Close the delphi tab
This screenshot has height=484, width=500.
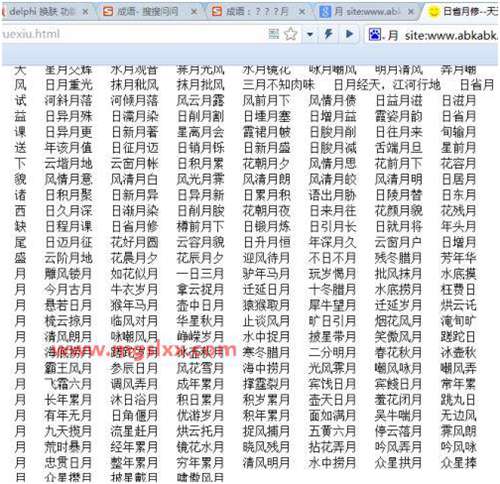pos(85,12)
